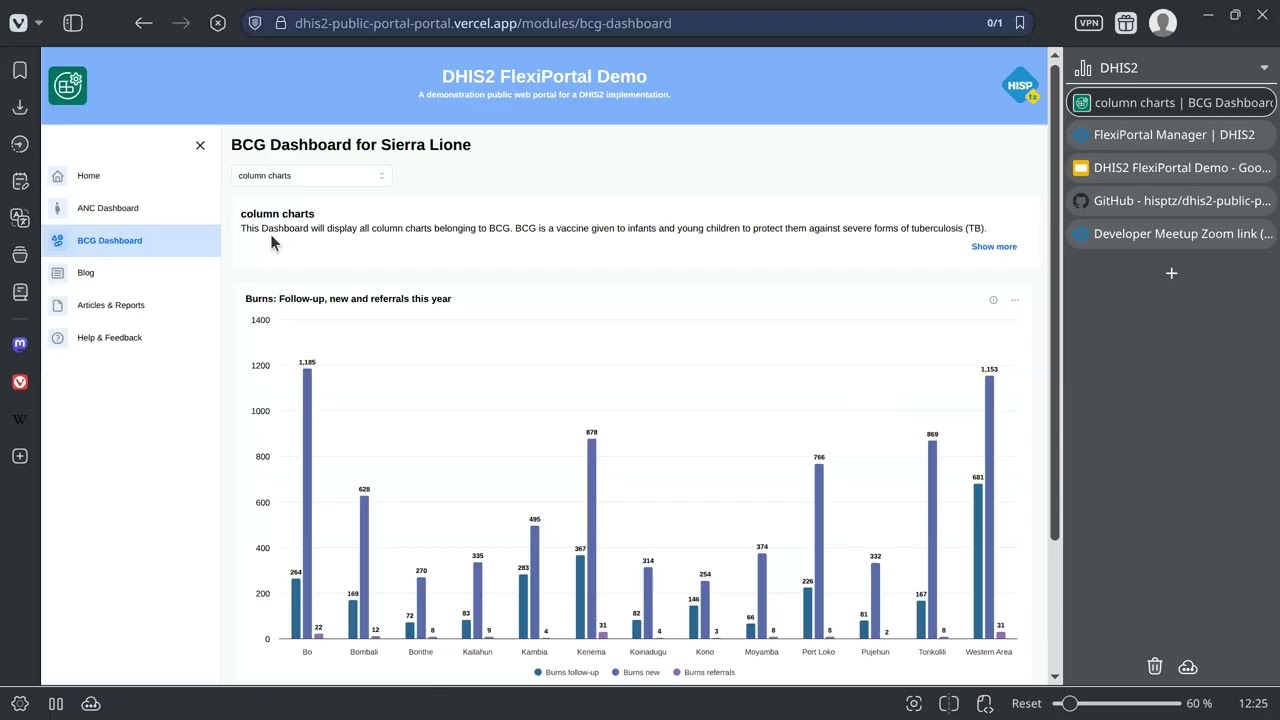Click the Kenema axis label
This screenshot has width=1280, height=720.
(591, 652)
